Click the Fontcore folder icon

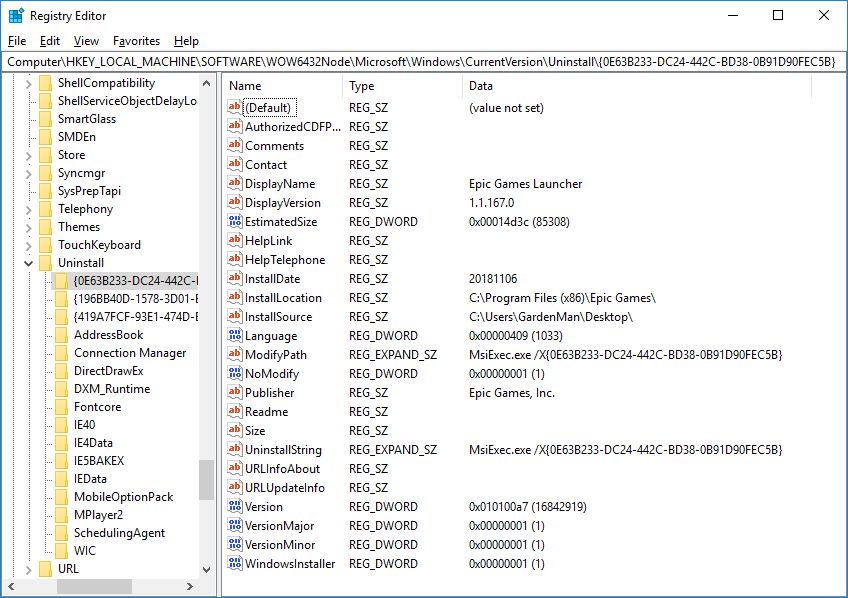pyautogui.click(x=62, y=407)
